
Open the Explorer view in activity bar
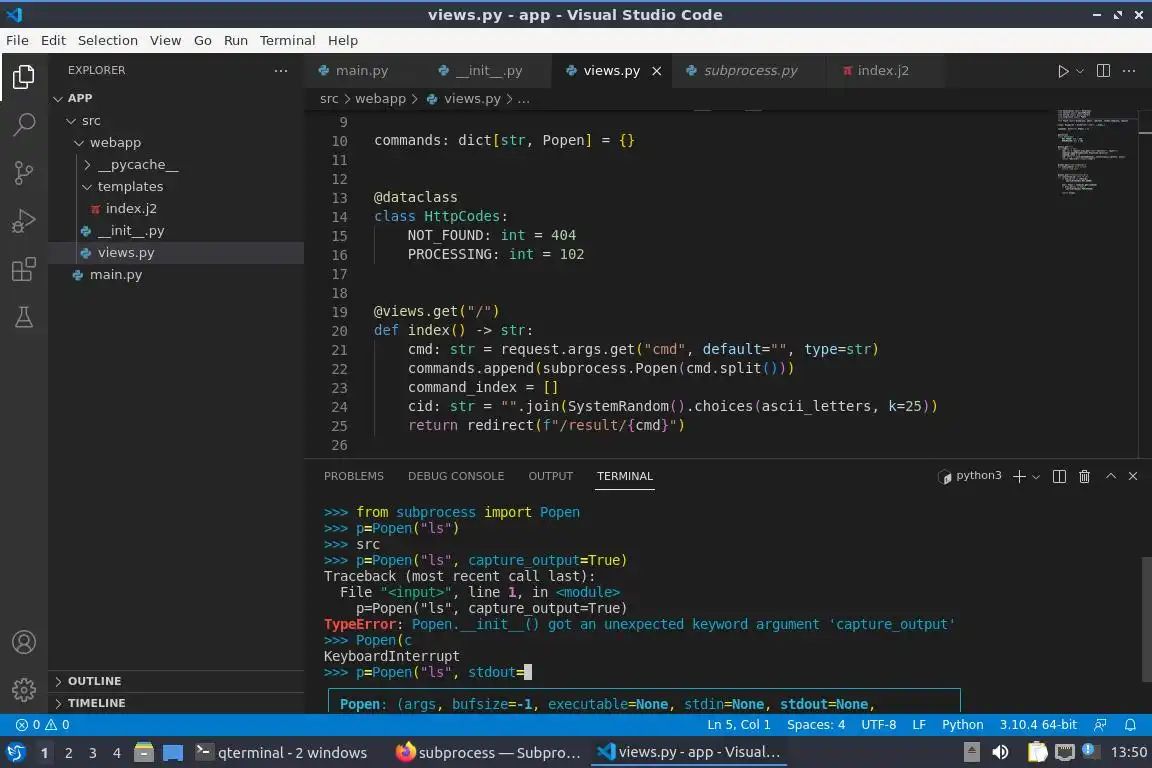pos(24,77)
